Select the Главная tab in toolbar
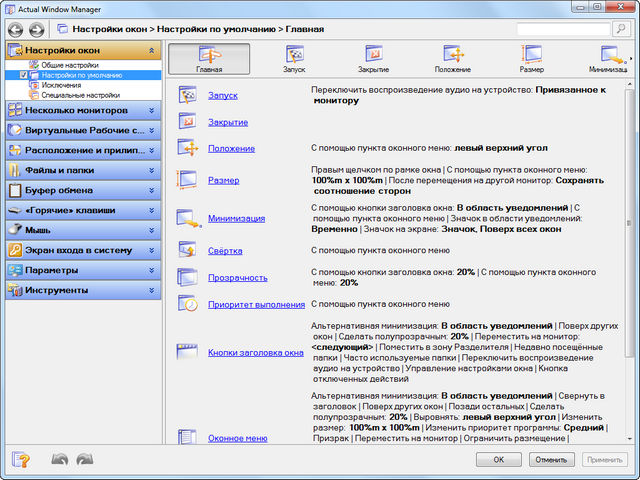The width and height of the screenshot is (640, 480). (x=209, y=59)
